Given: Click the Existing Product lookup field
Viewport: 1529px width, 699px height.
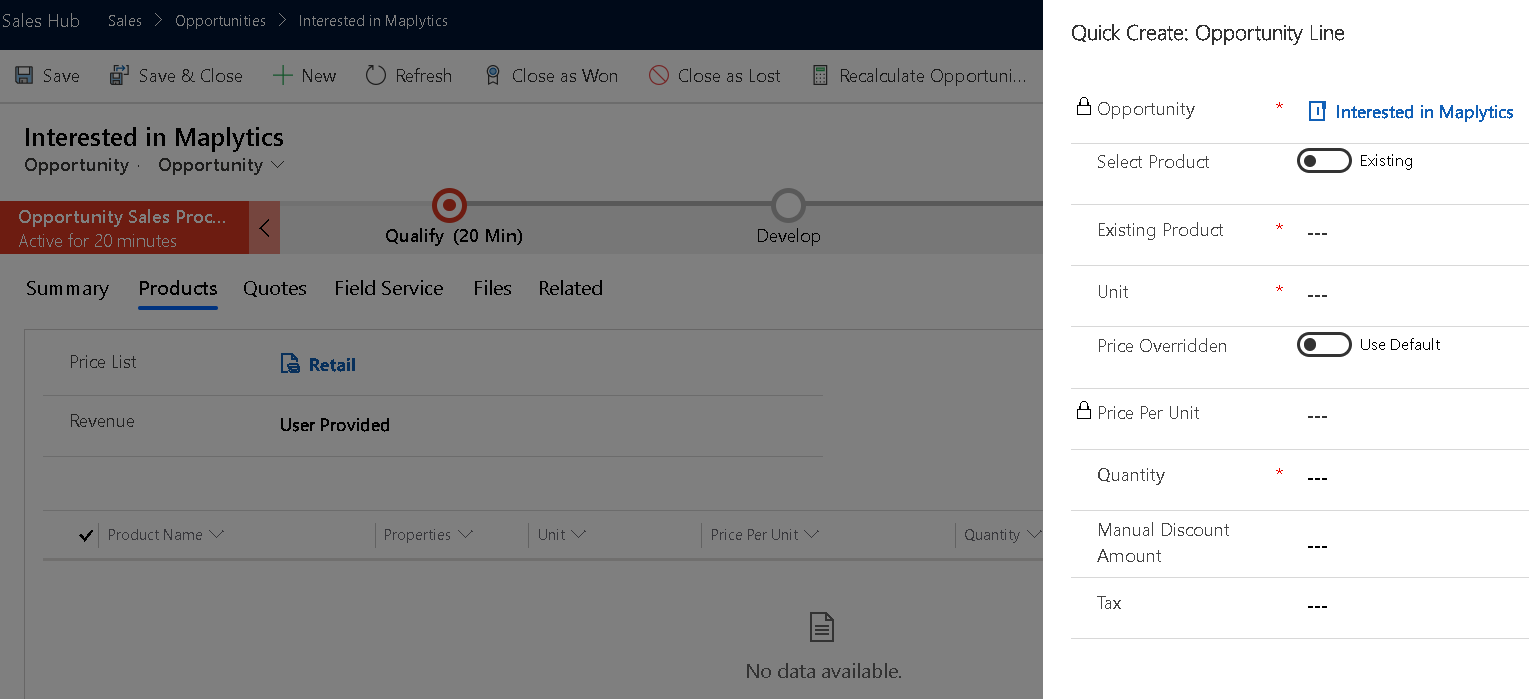Looking at the screenshot, I should coord(1414,233).
